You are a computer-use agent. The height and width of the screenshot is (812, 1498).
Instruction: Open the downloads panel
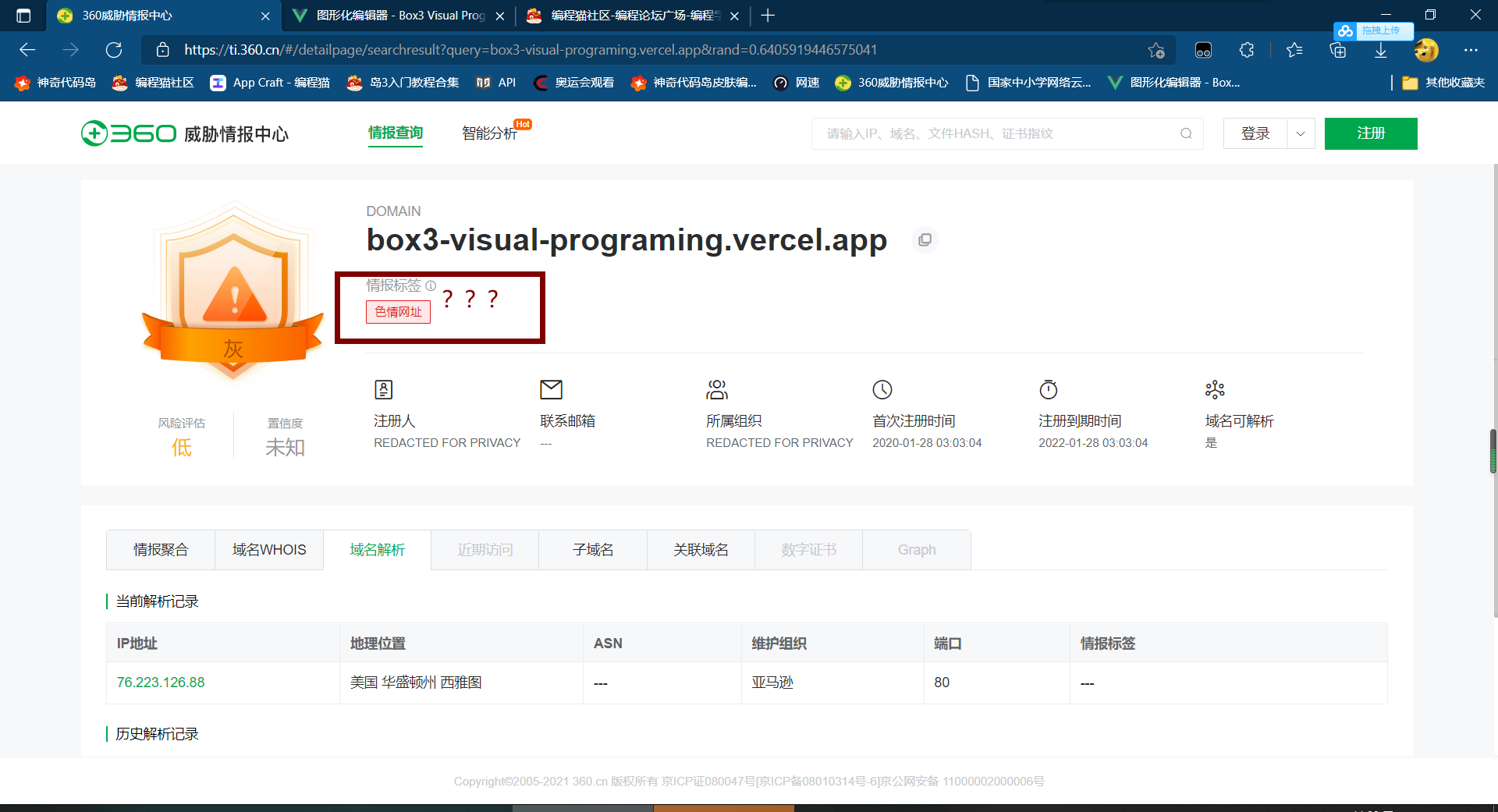(1381, 50)
